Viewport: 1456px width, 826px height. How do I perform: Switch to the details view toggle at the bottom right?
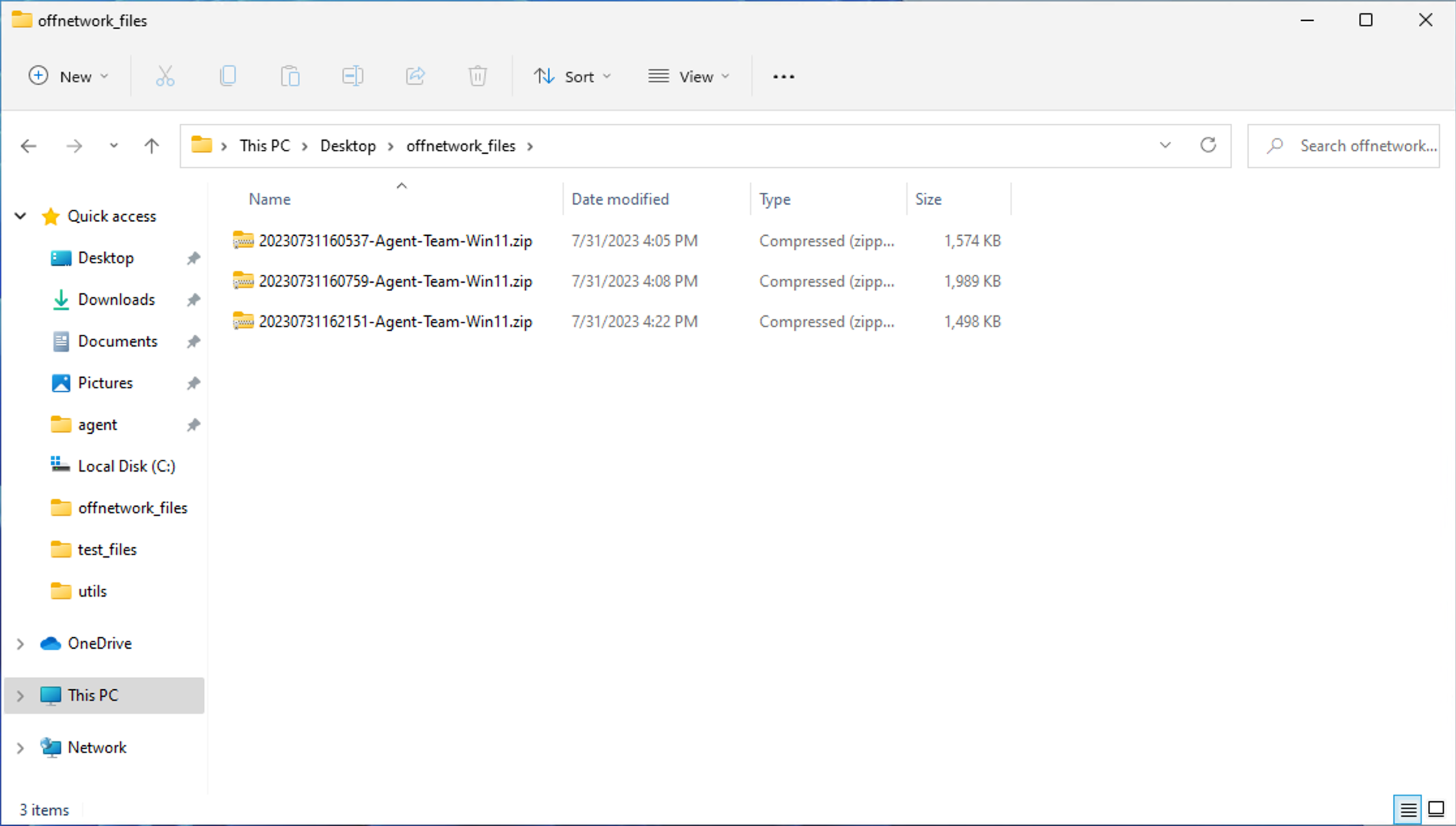(x=1408, y=809)
